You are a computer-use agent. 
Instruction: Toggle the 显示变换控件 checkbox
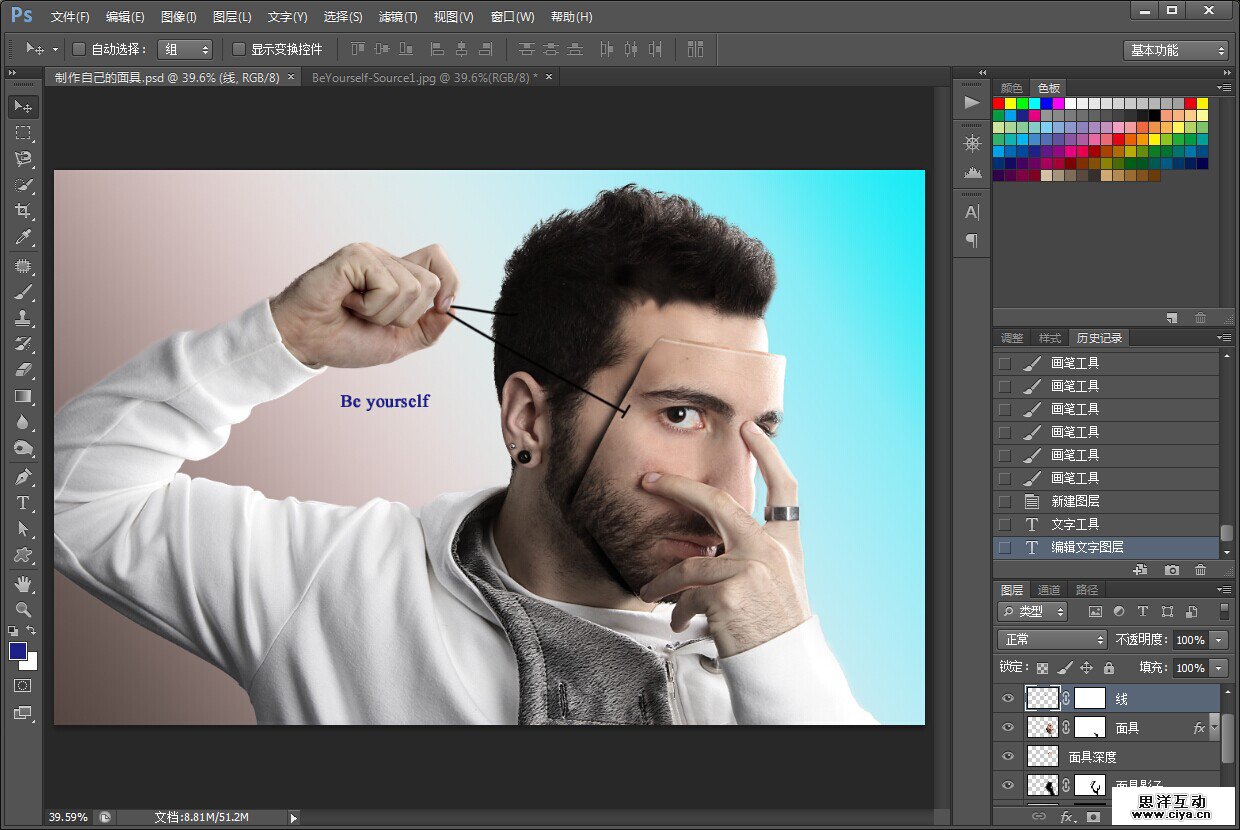coord(239,49)
